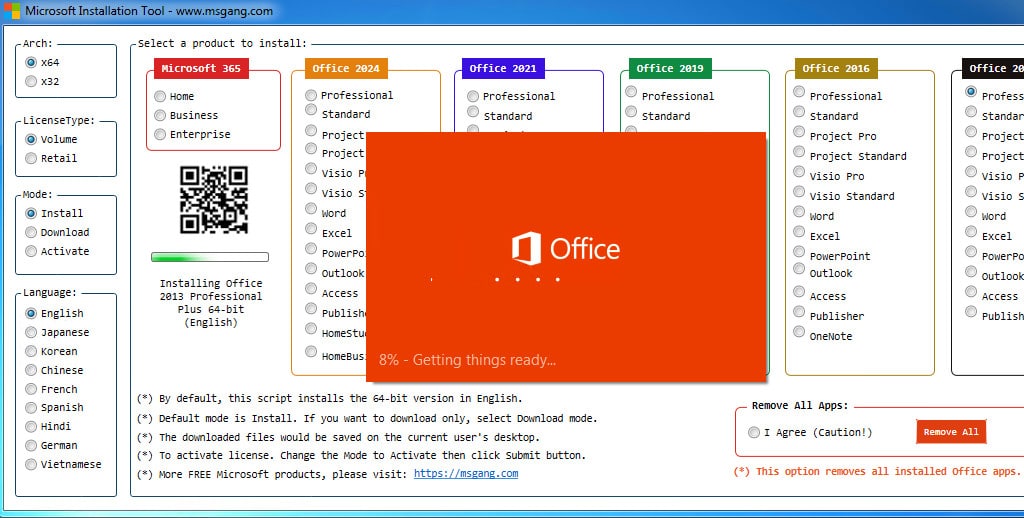Screen dimensions: 1024x518
Task: Click the Office logo on the splash screen
Action: coord(566,248)
